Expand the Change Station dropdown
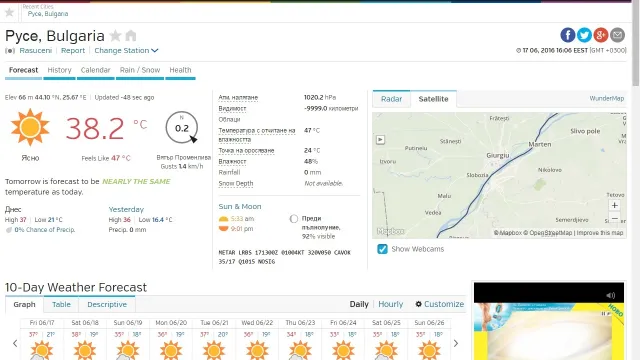The width and height of the screenshot is (640, 360). [x=126, y=51]
